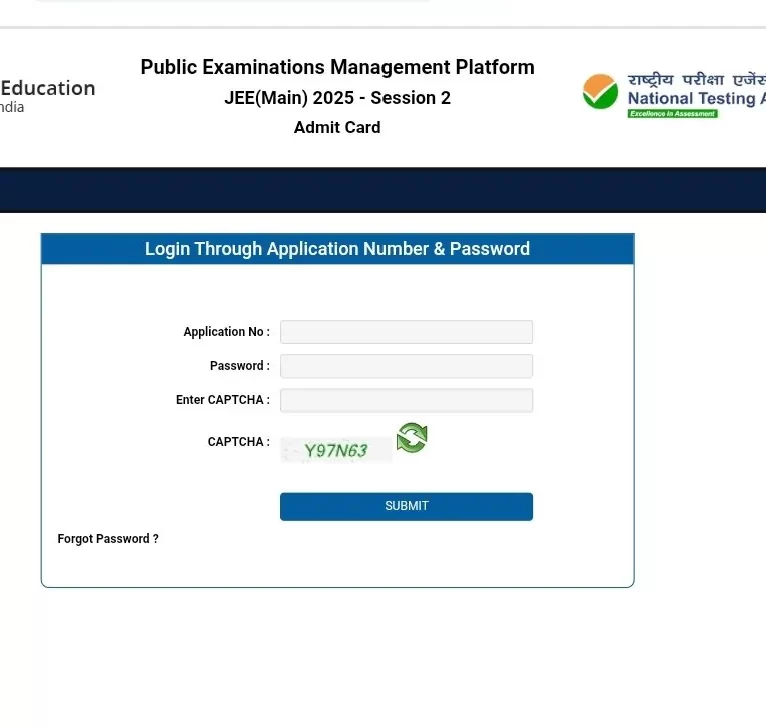Focus the Password input field

406,366
